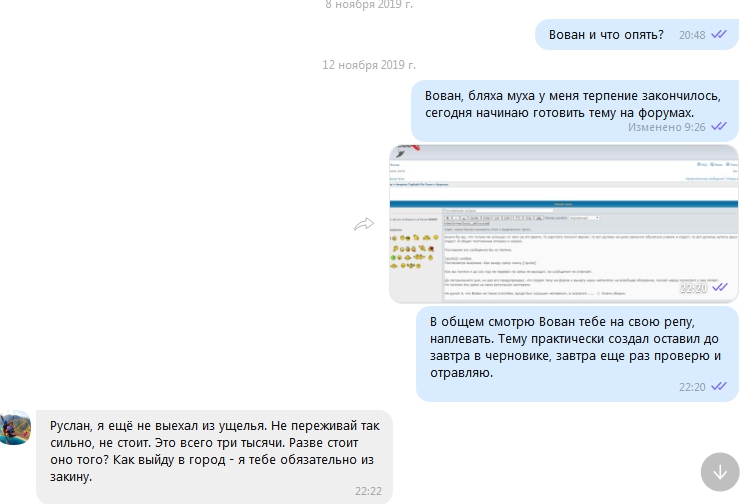Click the 22:22 timestamp on incoming message
Image resolution: width=745 pixels, height=504 pixels.
tap(367, 491)
